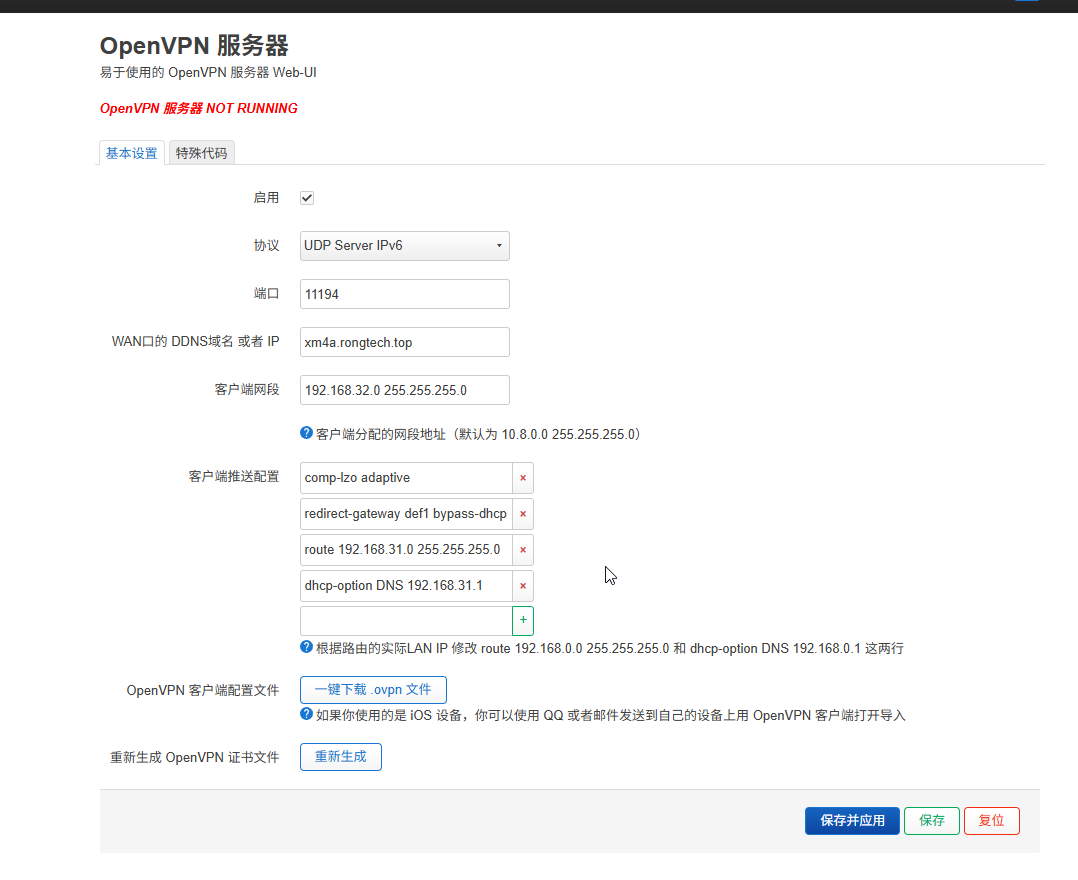The image size is (1078, 880).
Task: Focus the comp-lzo adaptive input field
Action: click(x=406, y=478)
